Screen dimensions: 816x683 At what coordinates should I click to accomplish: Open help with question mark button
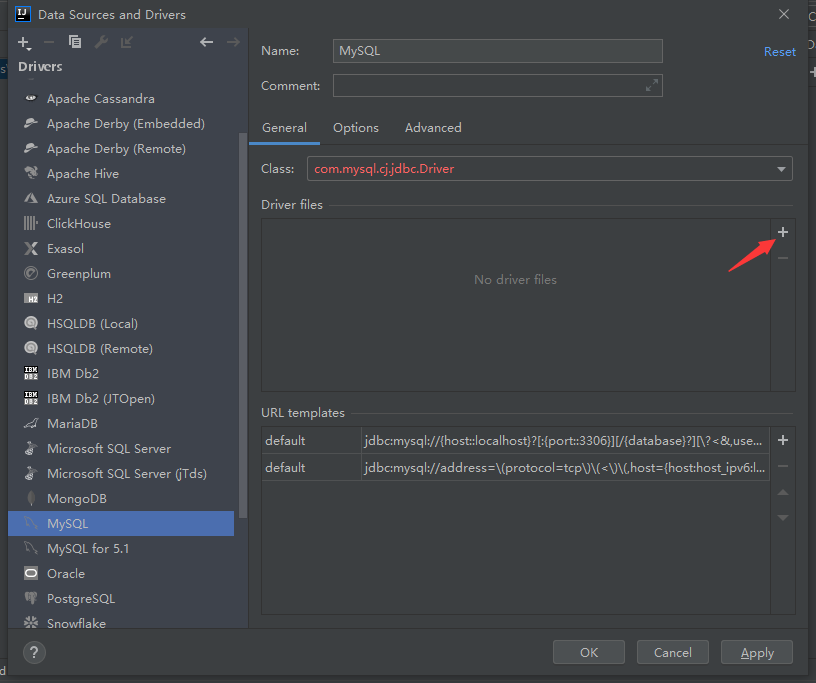pos(34,652)
